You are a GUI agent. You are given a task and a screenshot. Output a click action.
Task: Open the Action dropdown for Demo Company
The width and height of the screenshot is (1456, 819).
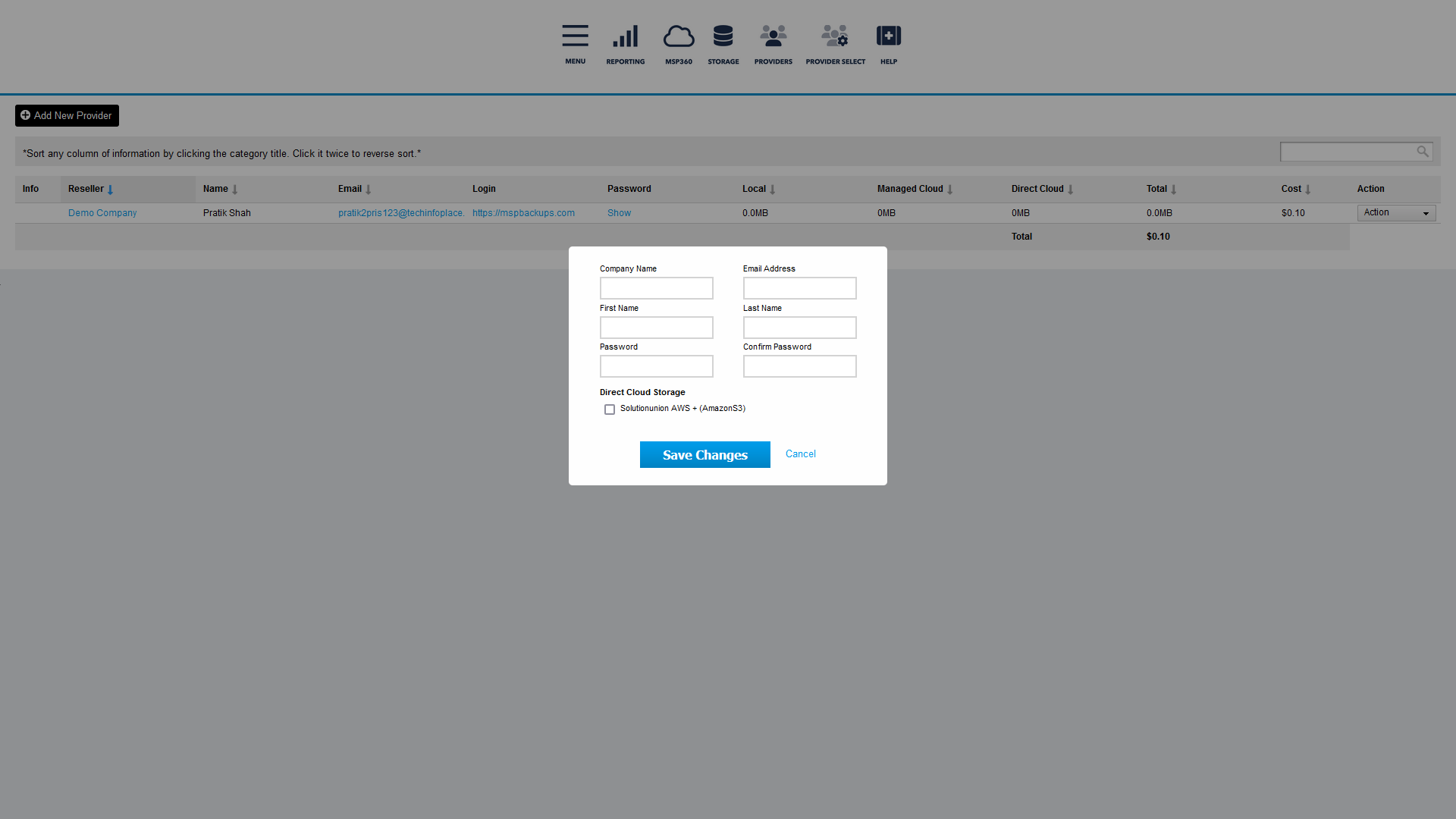[x=1395, y=213]
